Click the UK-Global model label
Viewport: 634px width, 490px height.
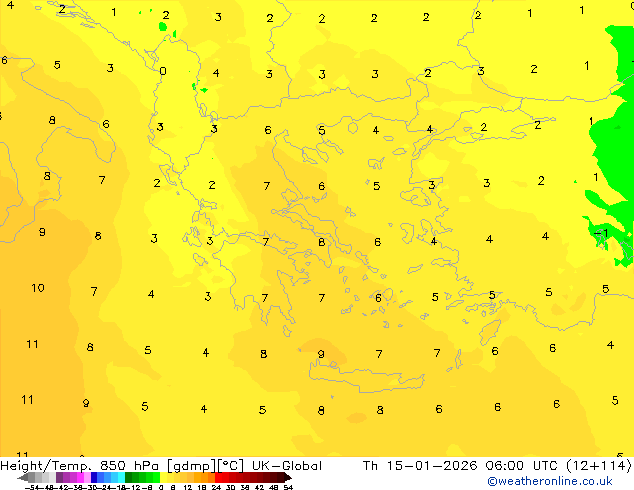click(287, 466)
